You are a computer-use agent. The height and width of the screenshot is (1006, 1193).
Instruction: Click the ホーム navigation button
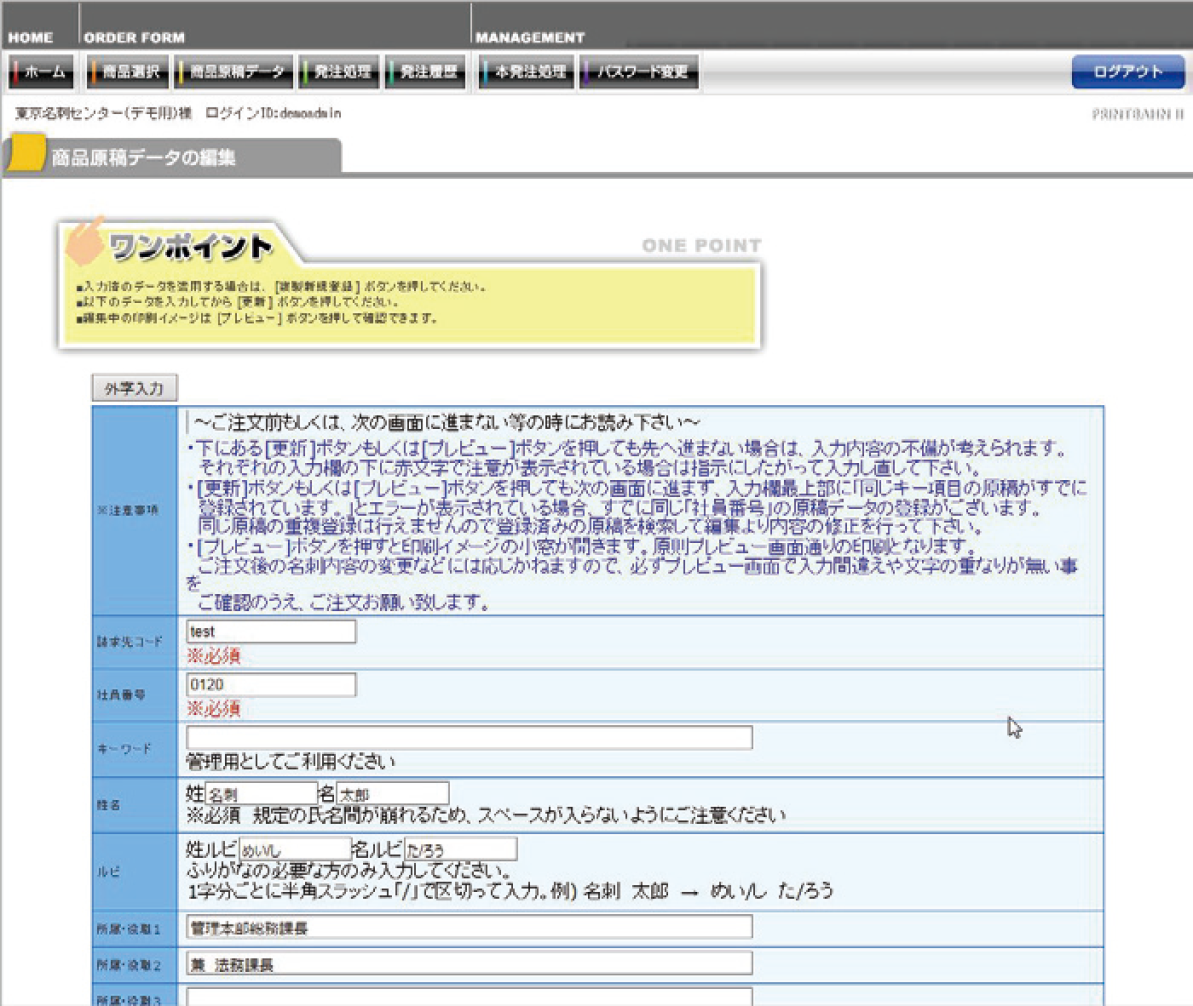(40, 72)
